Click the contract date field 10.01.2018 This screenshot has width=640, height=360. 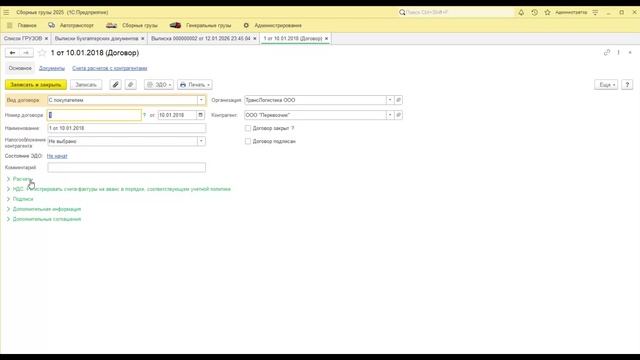coord(178,115)
